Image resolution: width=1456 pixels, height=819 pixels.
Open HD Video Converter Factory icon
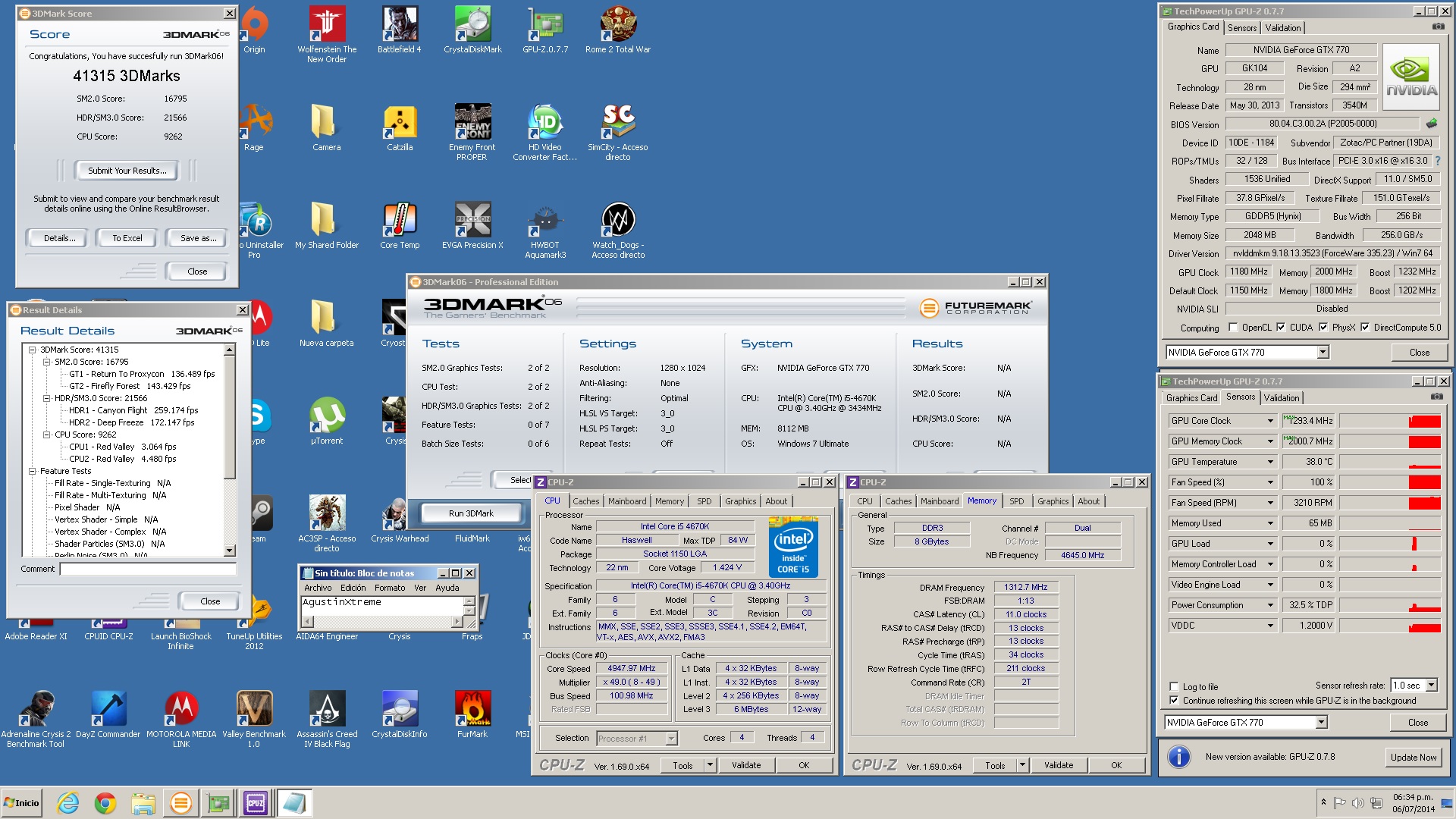tap(545, 132)
